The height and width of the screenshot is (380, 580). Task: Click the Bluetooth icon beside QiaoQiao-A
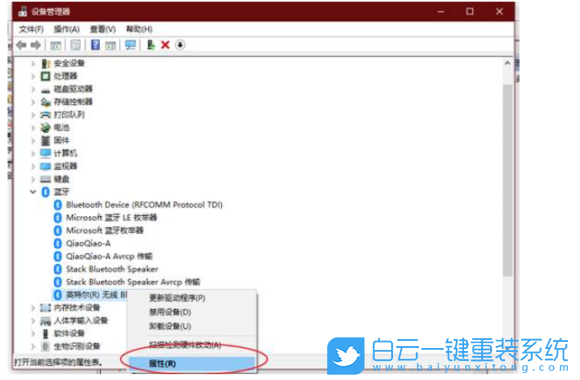click(58, 243)
